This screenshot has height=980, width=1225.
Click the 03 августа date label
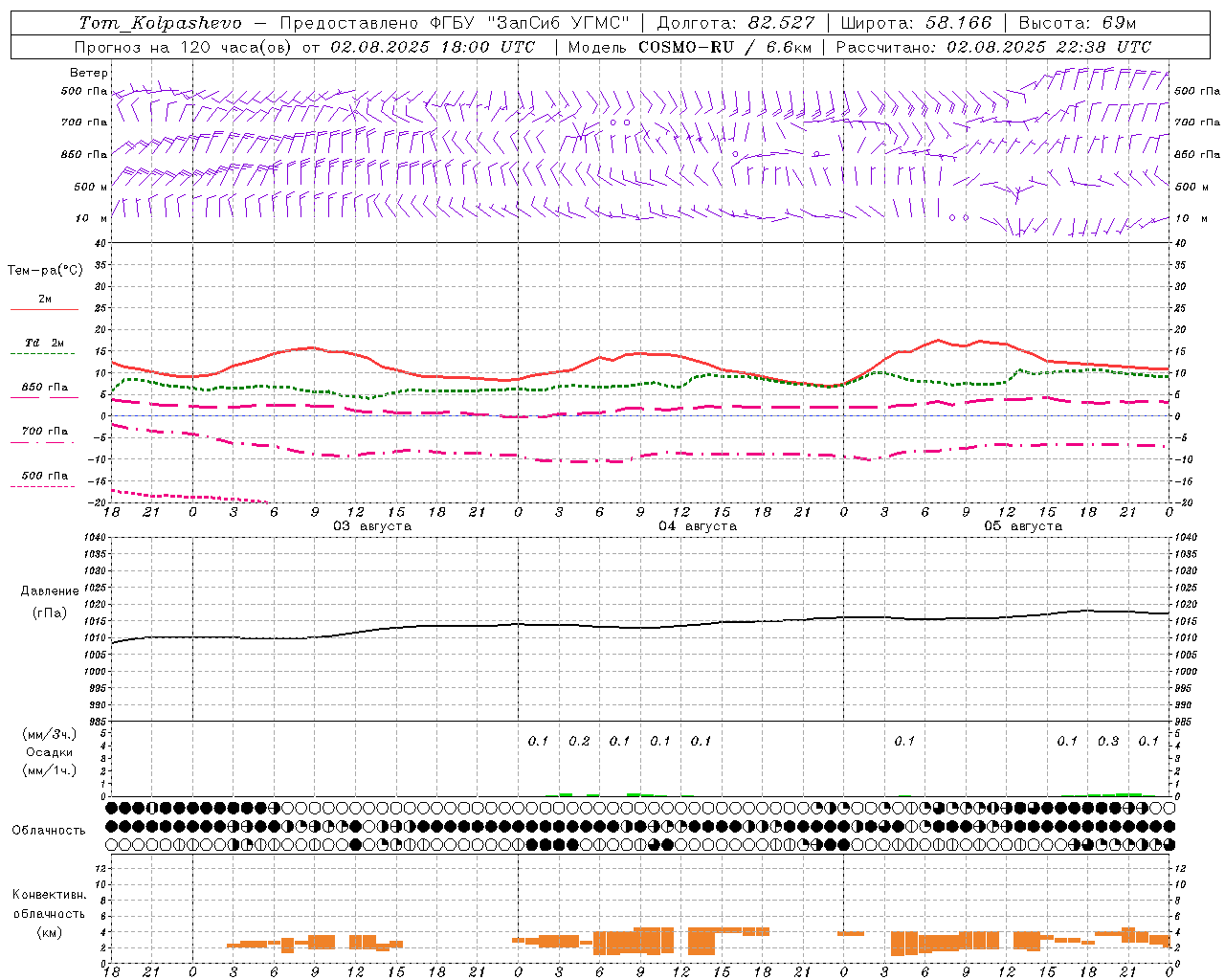372,526
